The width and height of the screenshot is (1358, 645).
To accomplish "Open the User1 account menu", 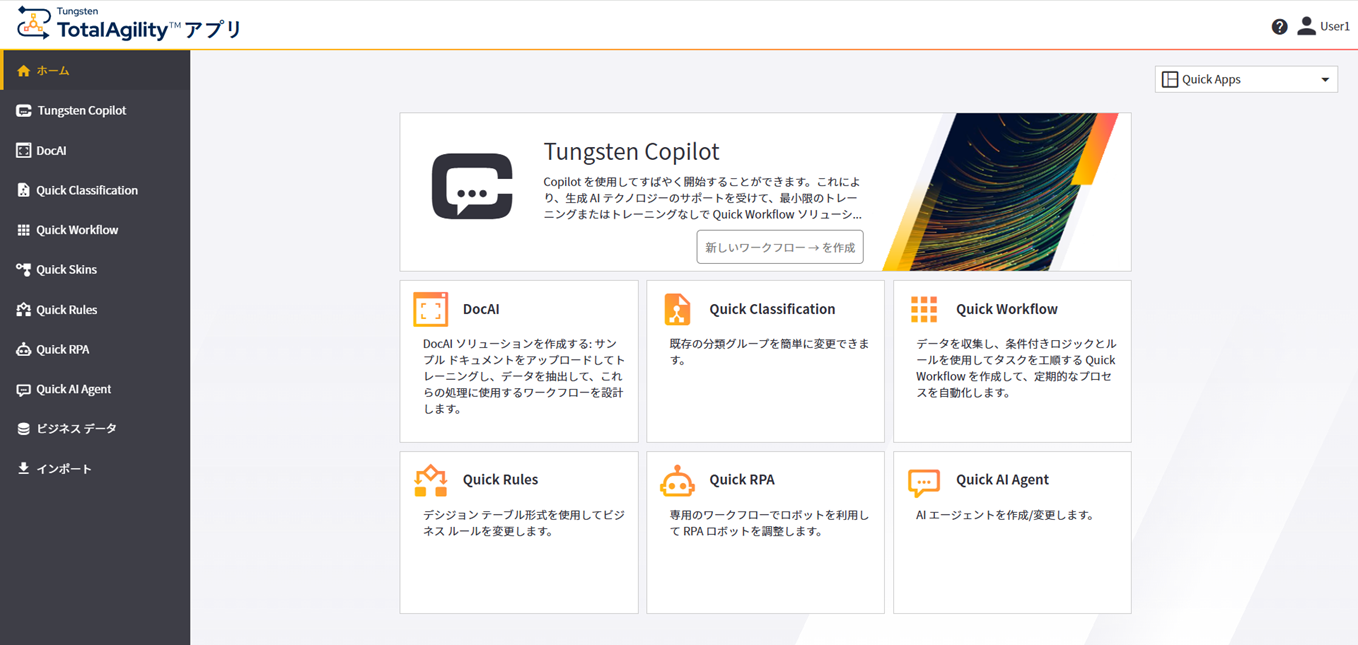I will pos(1322,26).
